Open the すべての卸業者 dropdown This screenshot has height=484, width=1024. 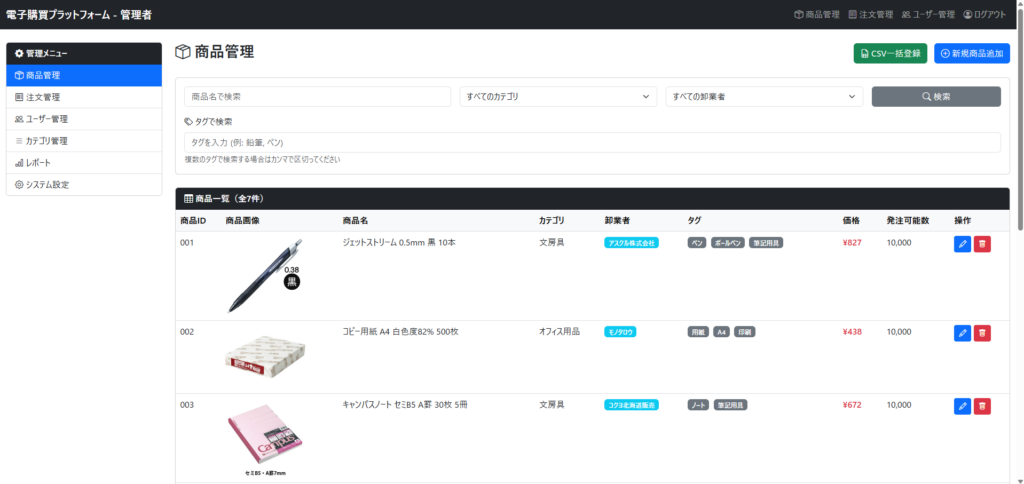(x=764, y=97)
